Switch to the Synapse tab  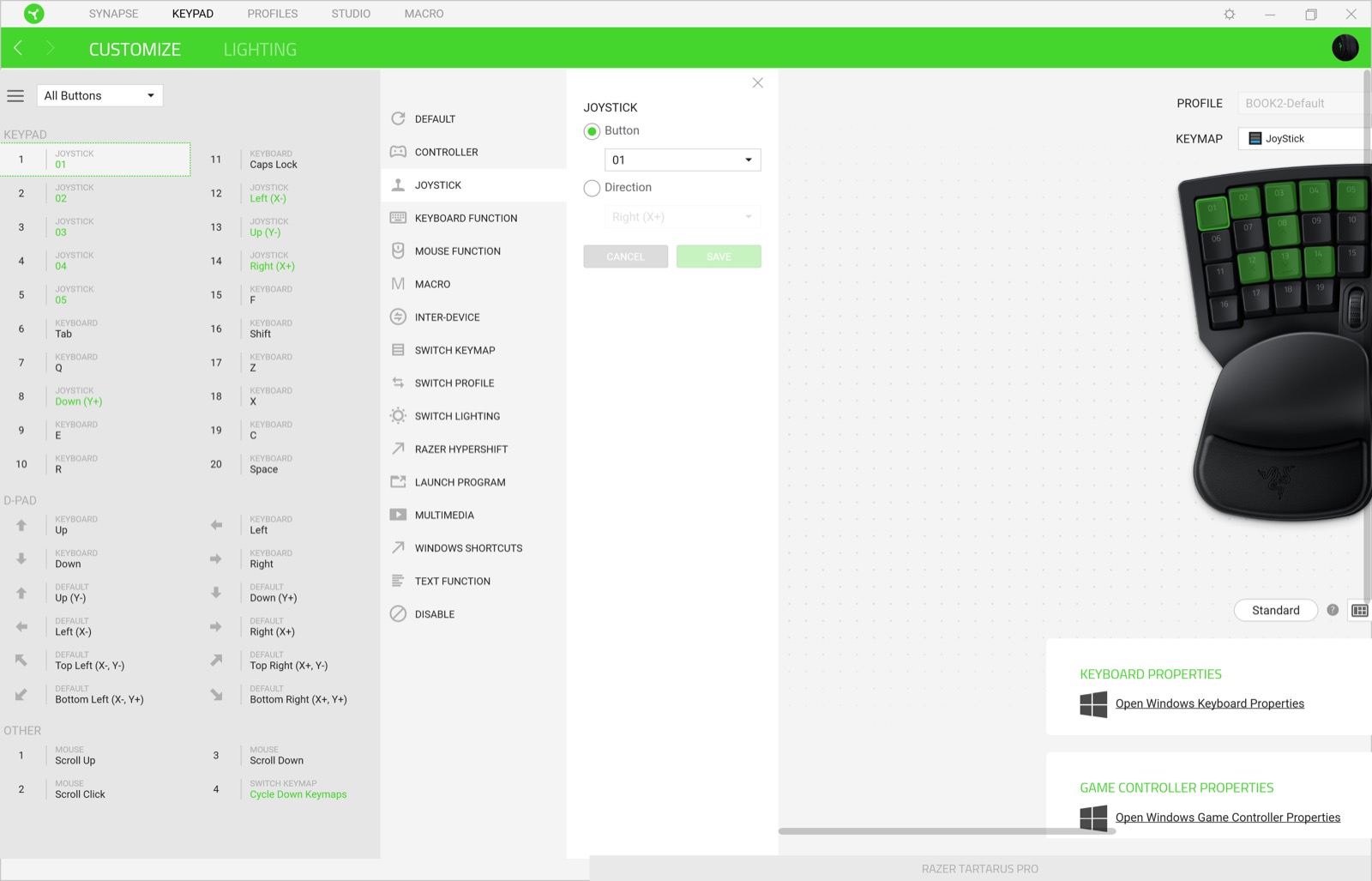(113, 14)
